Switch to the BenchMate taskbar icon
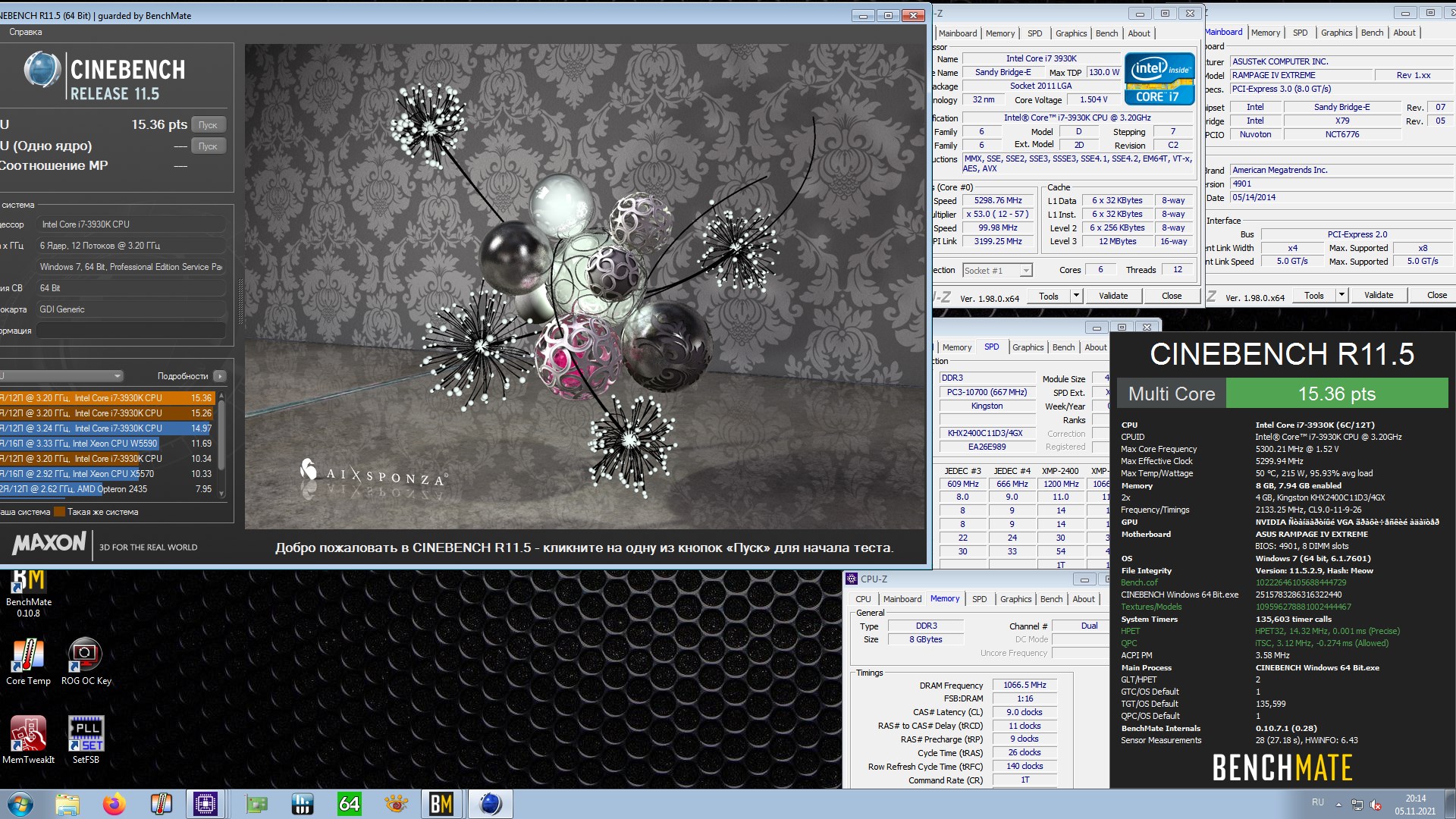Viewport: 1456px width, 819px height. coord(441,804)
